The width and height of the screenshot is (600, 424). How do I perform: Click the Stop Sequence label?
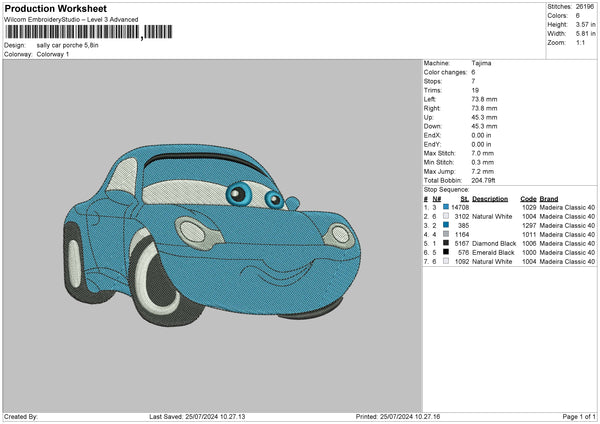(446, 188)
